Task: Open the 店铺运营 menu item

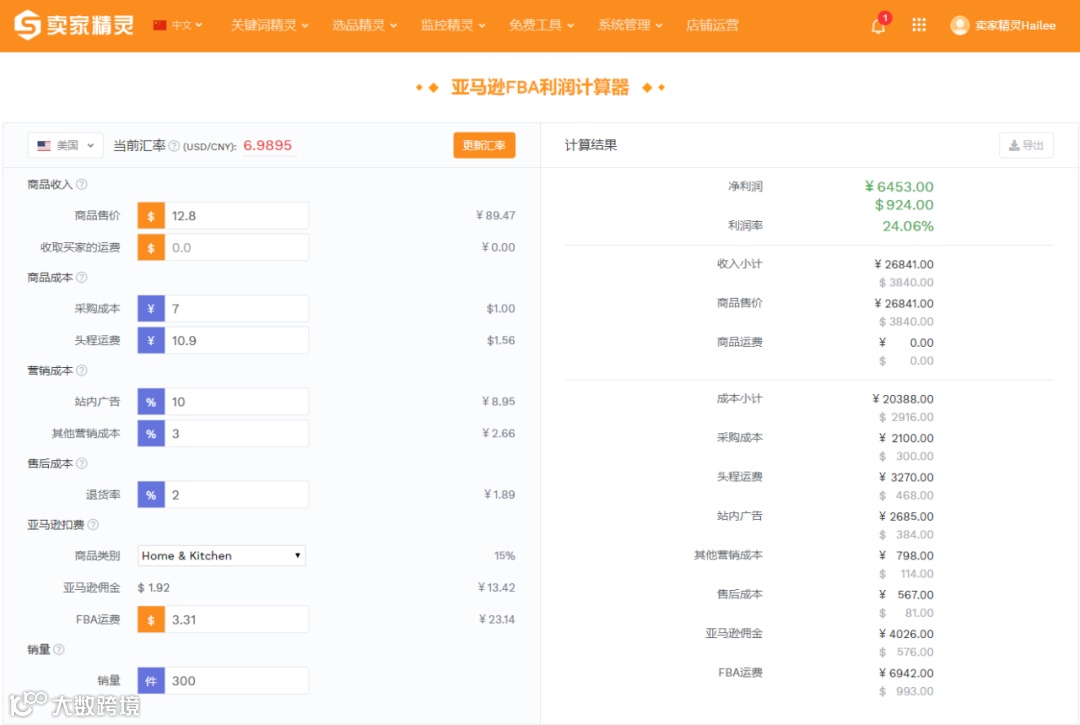Action: pos(712,25)
